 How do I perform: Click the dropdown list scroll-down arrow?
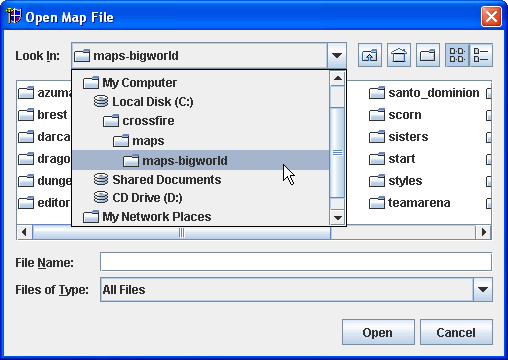pos(338,218)
